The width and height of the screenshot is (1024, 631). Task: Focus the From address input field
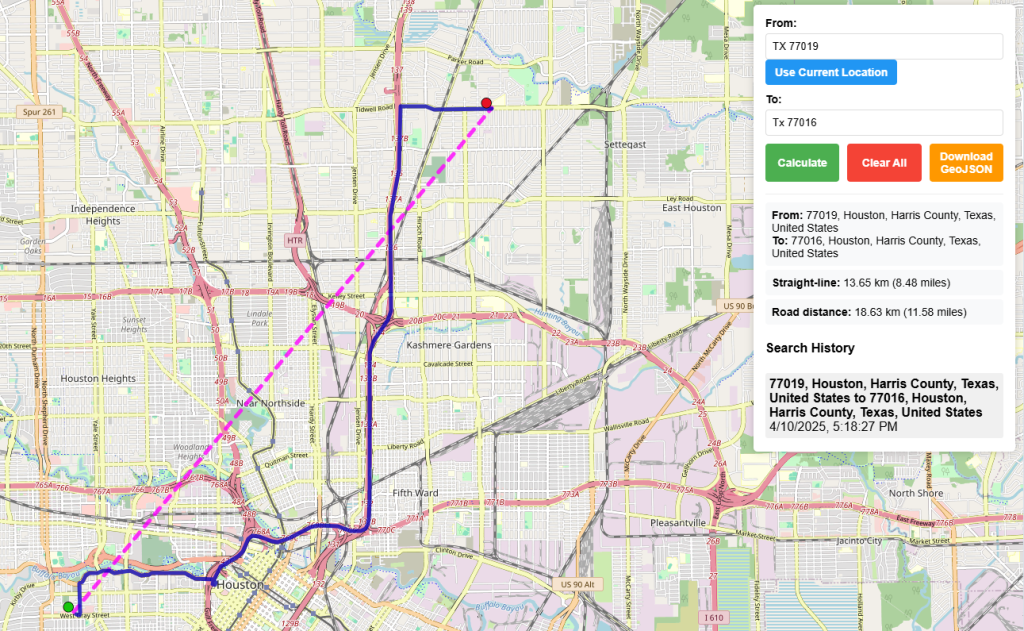coord(884,46)
